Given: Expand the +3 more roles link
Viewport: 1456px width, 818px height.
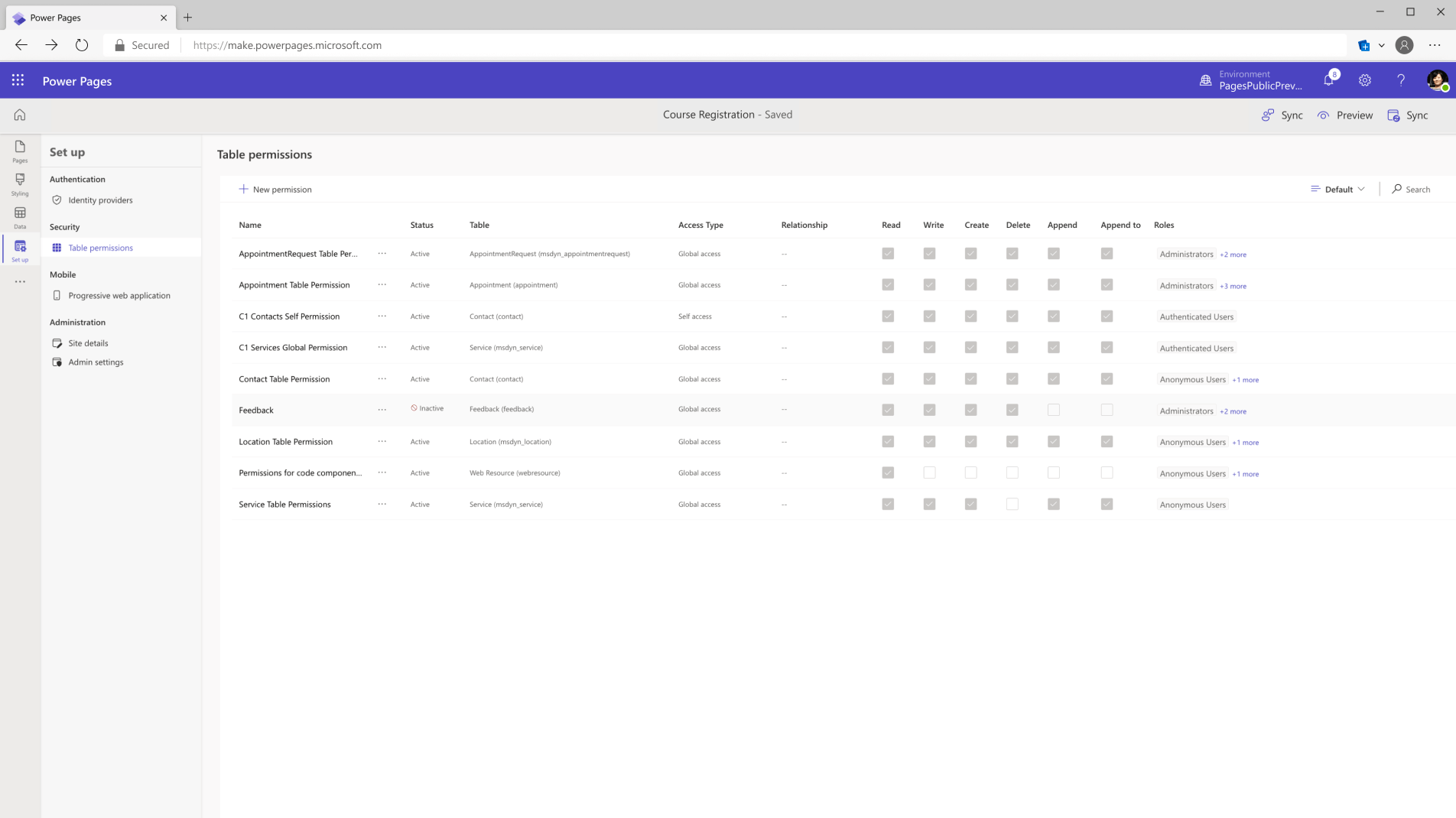Looking at the screenshot, I should tap(1233, 286).
